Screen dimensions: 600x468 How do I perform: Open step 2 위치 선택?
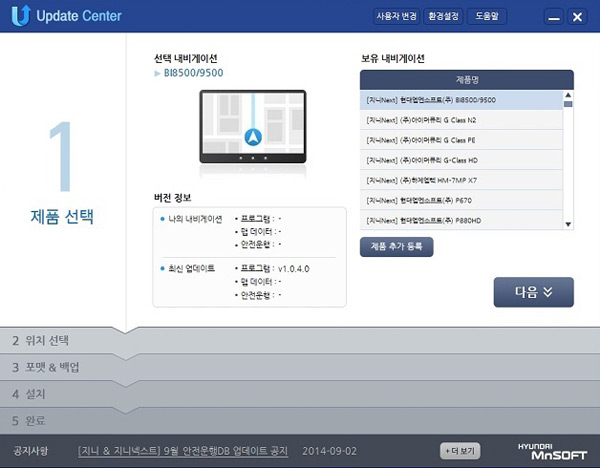click(x=300, y=340)
